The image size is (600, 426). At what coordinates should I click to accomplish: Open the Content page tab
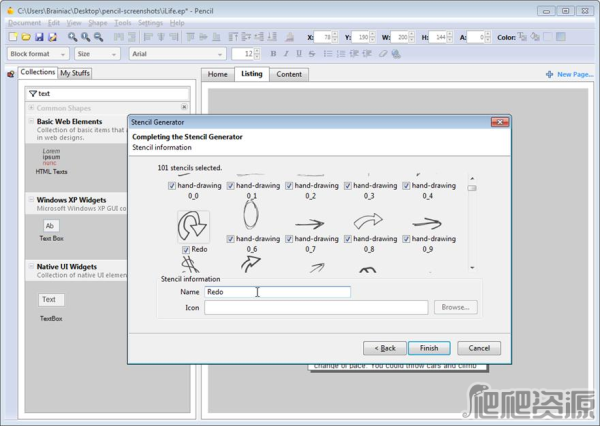pos(289,74)
